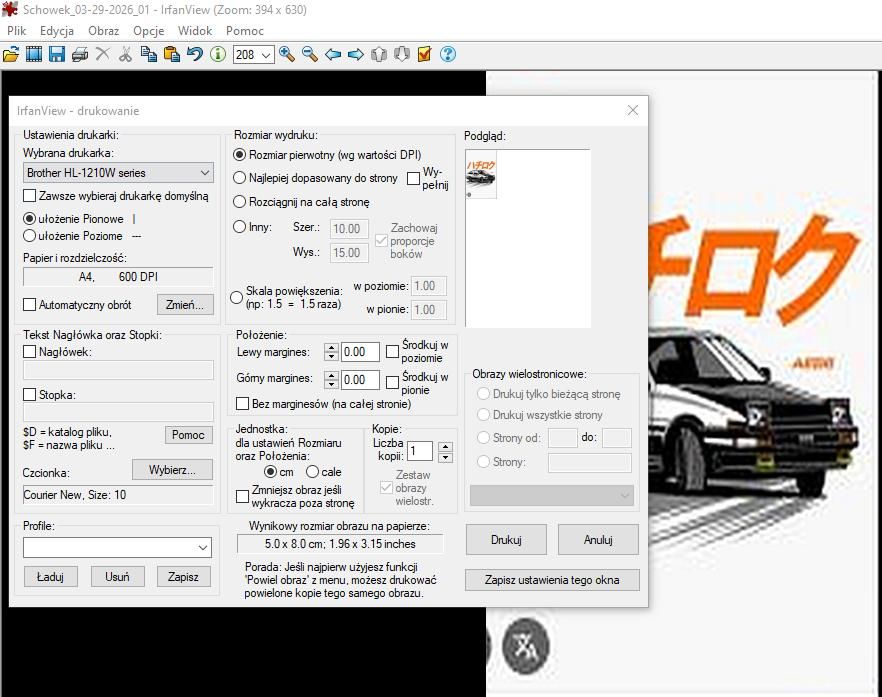This screenshot has width=882, height=697.
Task: Select Rozciągnij na całą stronę option
Action: click(x=240, y=201)
